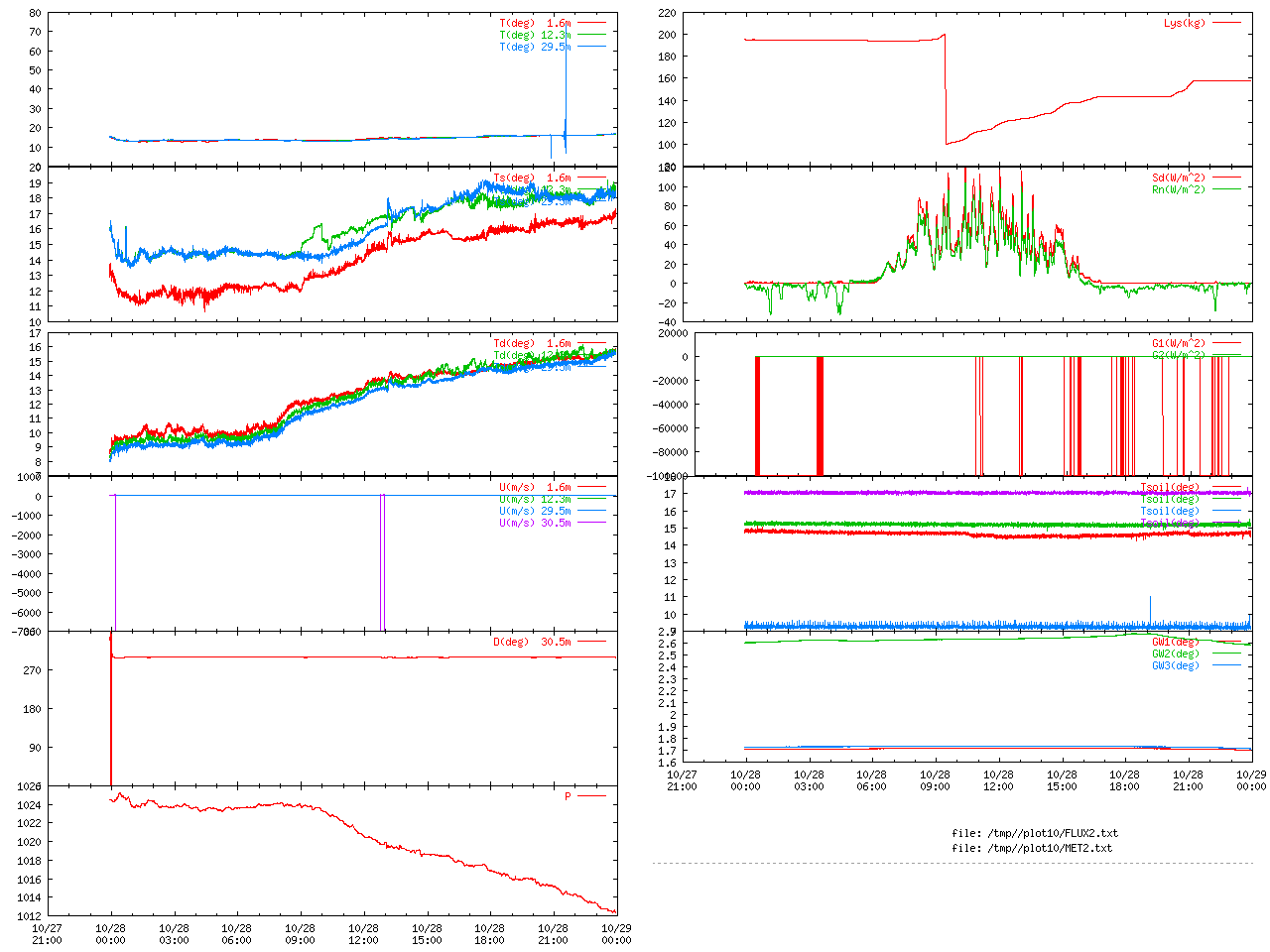Click the 1024 tick on pressure axis
This screenshot has width=1270, height=952.
(x=30, y=804)
